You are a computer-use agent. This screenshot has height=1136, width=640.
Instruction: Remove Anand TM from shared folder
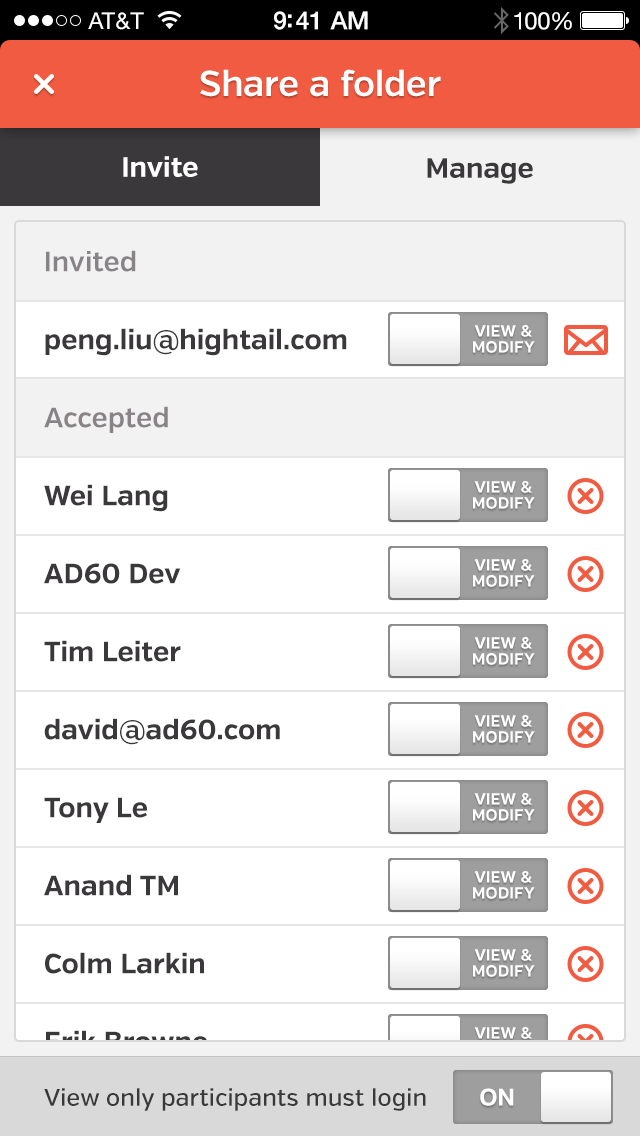pos(586,886)
